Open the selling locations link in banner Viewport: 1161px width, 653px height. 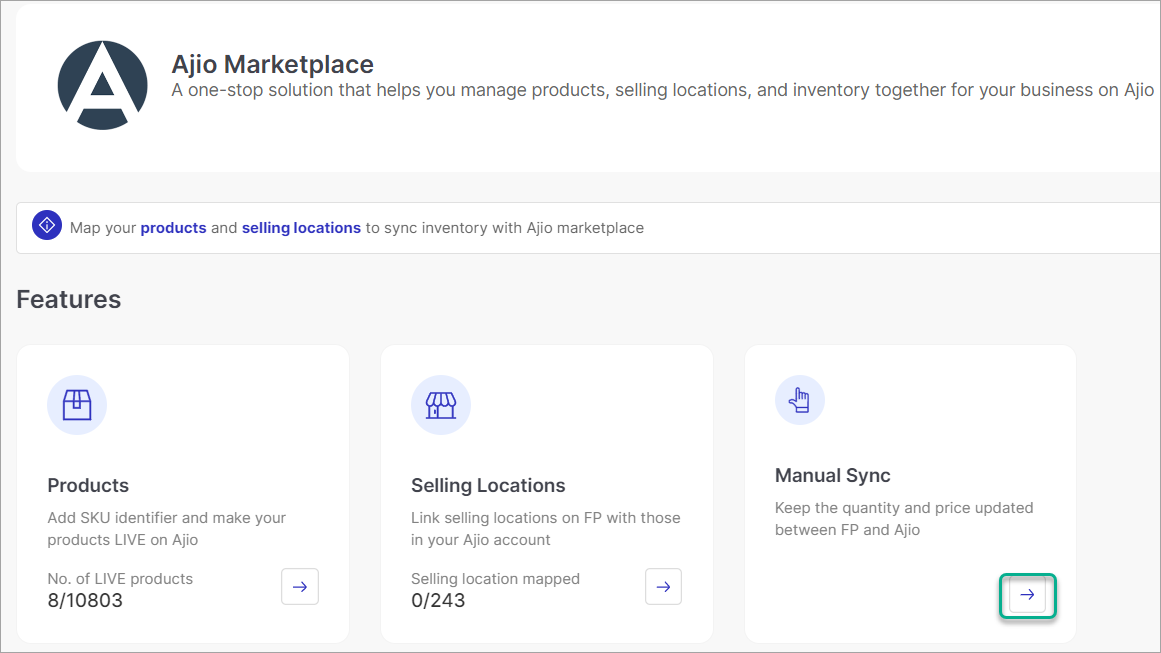[x=301, y=227]
